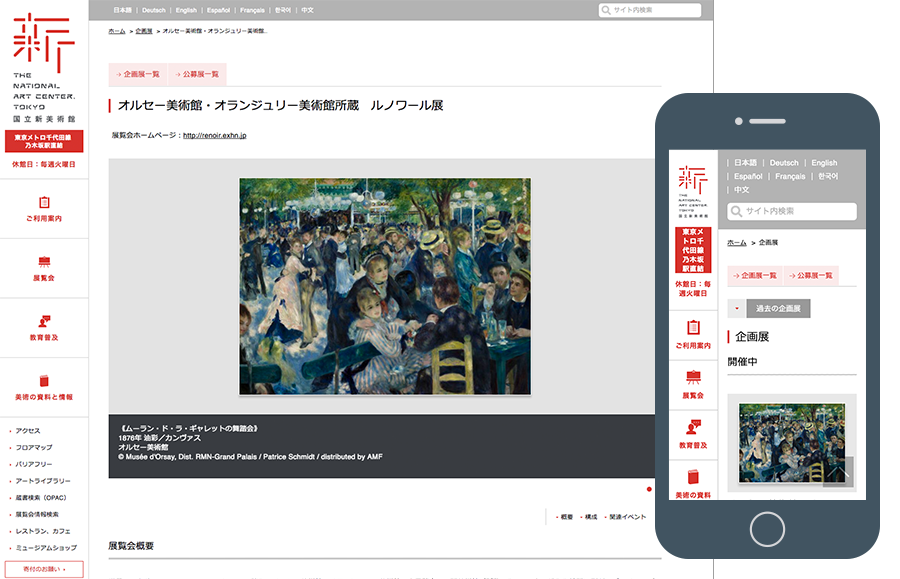Image resolution: width=900 pixels, height=579 pixels.
Task: Tap the phone home button
Action: coord(767,529)
